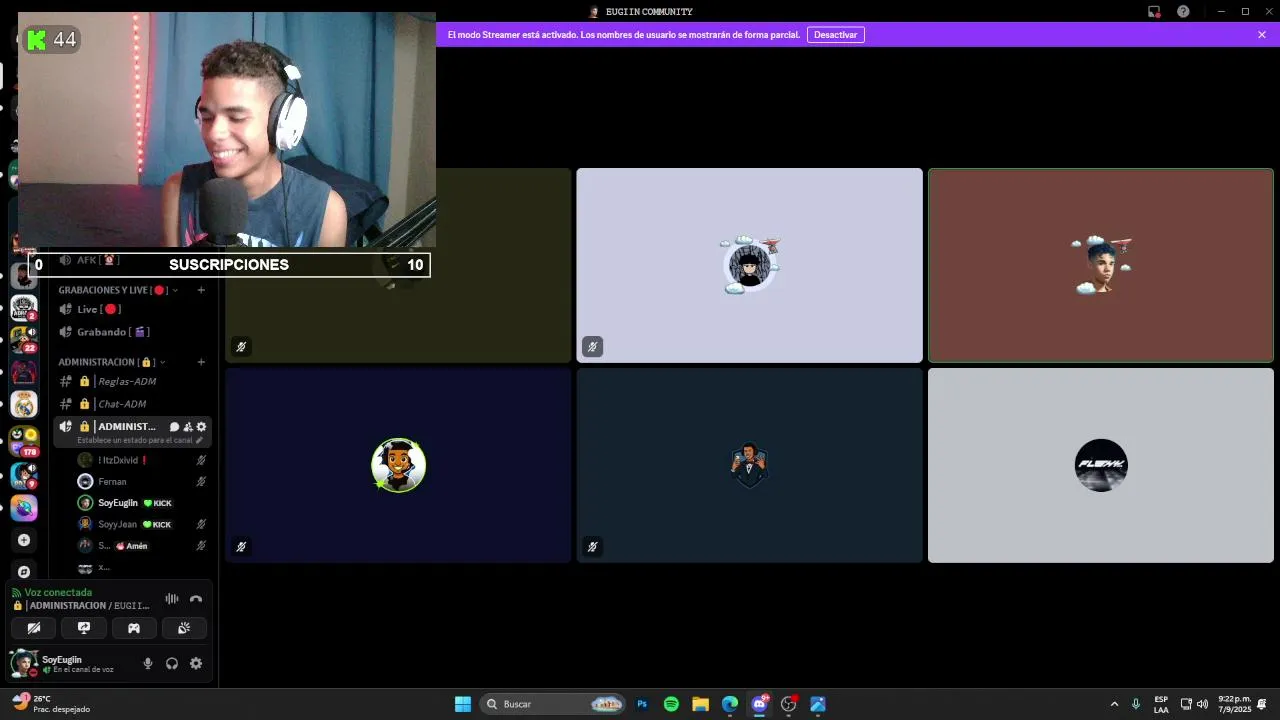Image resolution: width=1280 pixels, height=720 pixels.
Task: Open the Reglas-ADM text channel
Action: tap(132, 381)
